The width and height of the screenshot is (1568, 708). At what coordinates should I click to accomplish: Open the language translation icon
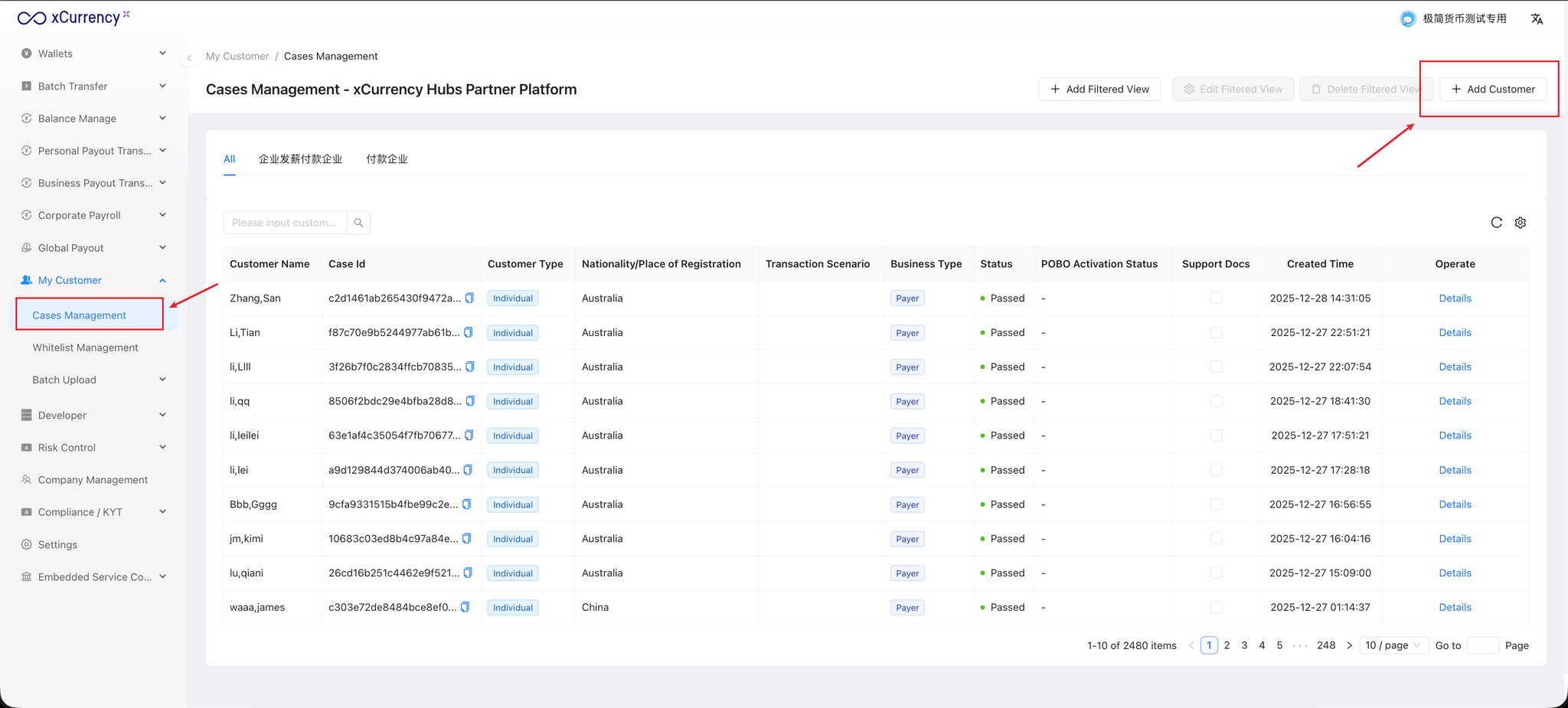pyautogui.click(x=1537, y=19)
